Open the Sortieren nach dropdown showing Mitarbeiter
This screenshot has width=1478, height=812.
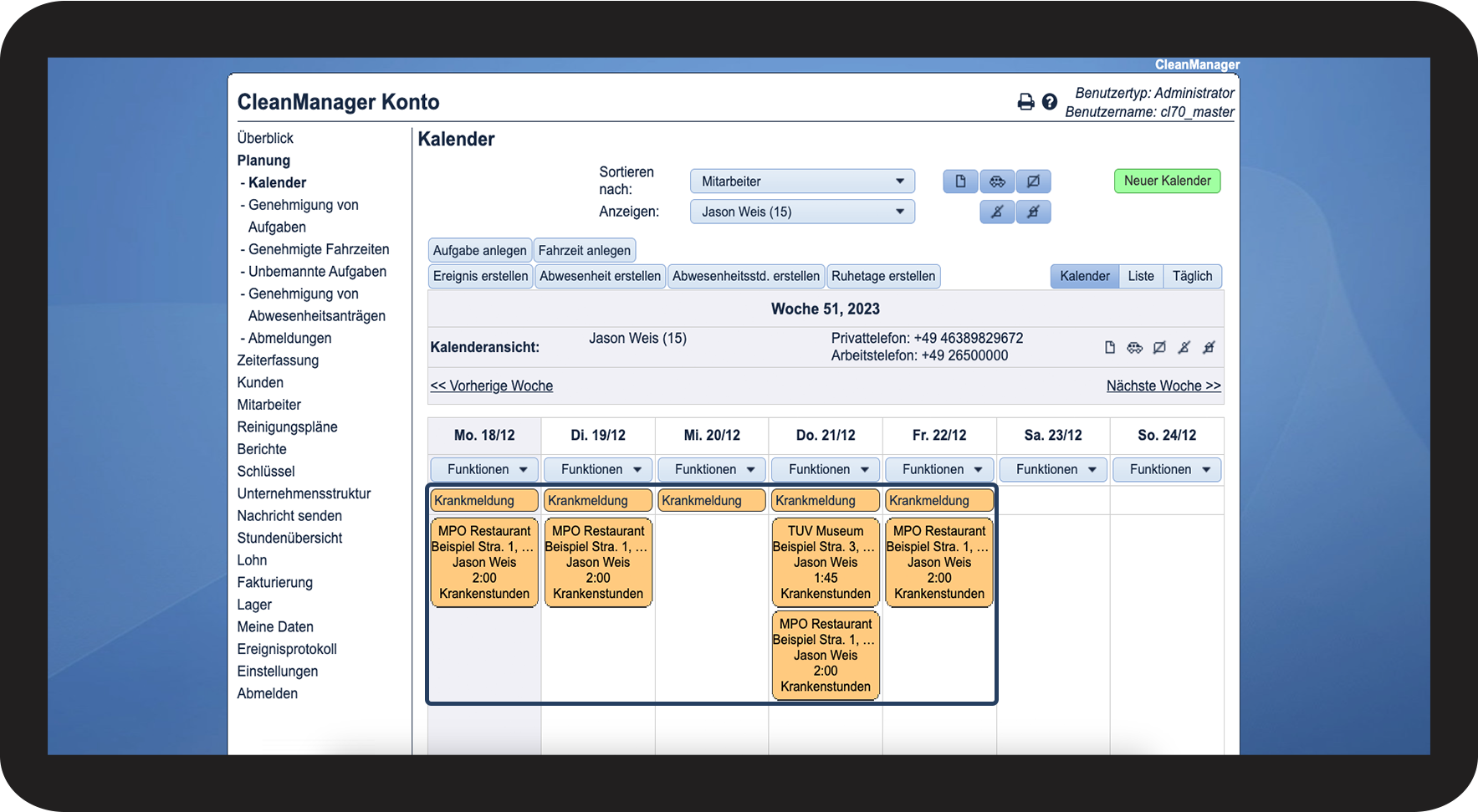801,181
